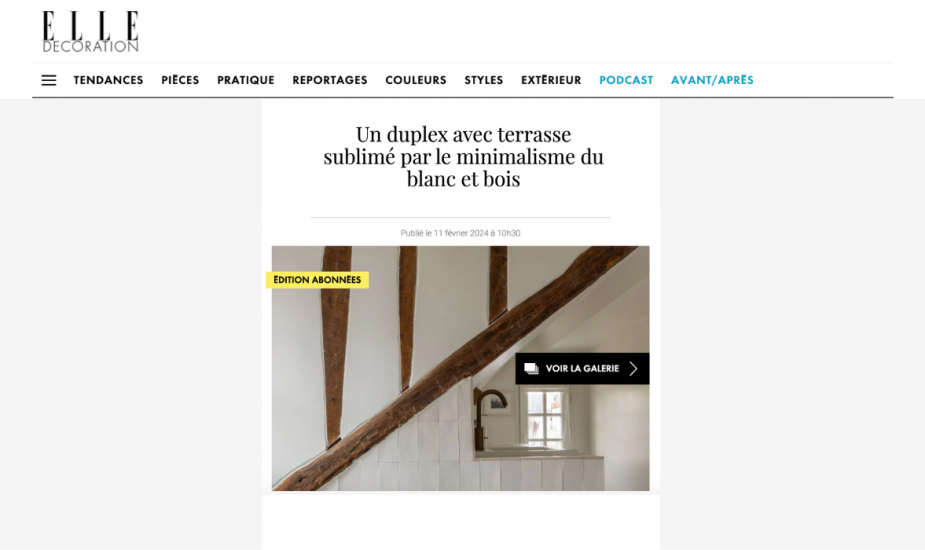Click the arrow chevron next to Voir la galerie
The width and height of the screenshot is (925, 550).
pyautogui.click(x=634, y=369)
